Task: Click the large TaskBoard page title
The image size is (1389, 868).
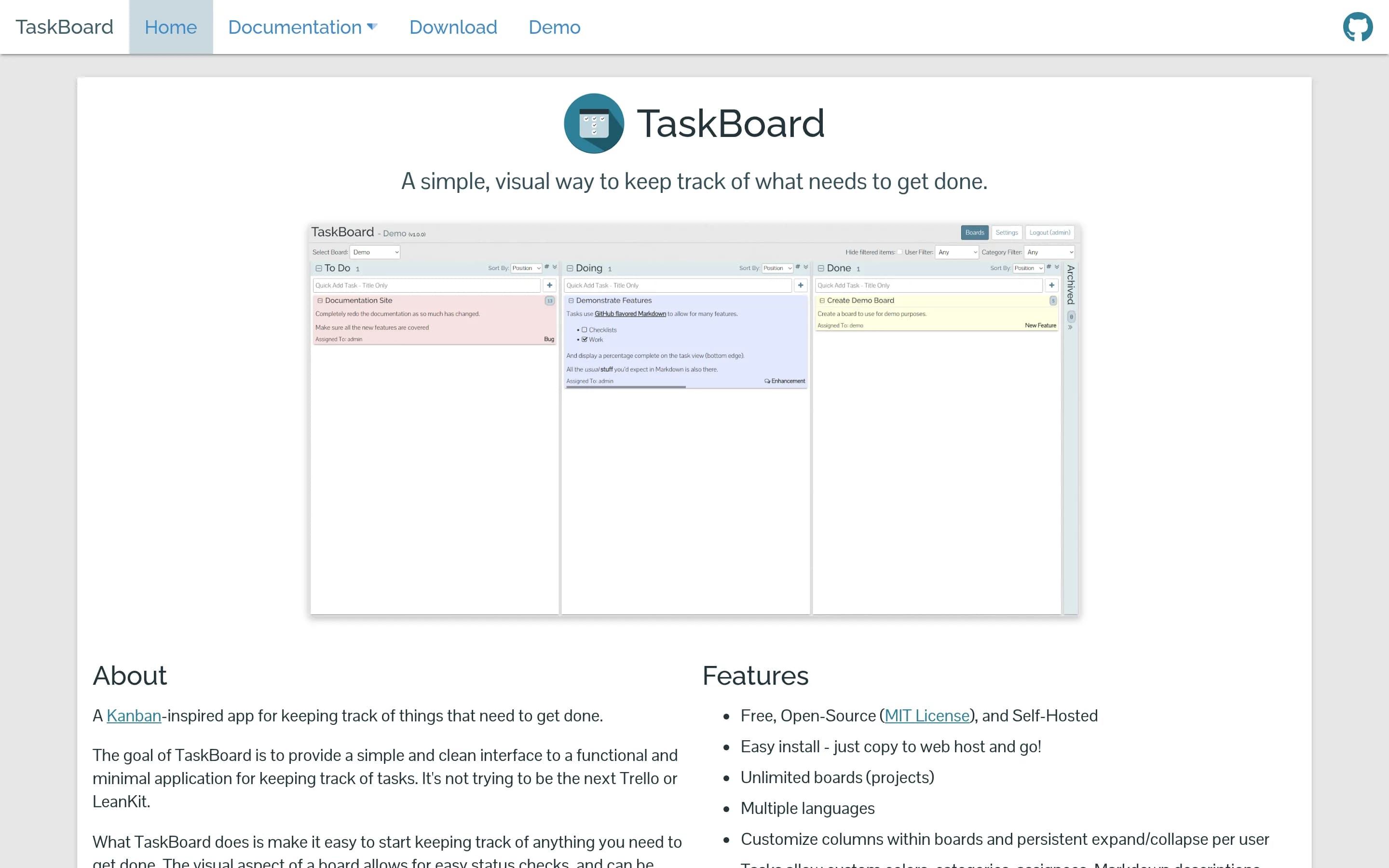Action: (731, 123)
